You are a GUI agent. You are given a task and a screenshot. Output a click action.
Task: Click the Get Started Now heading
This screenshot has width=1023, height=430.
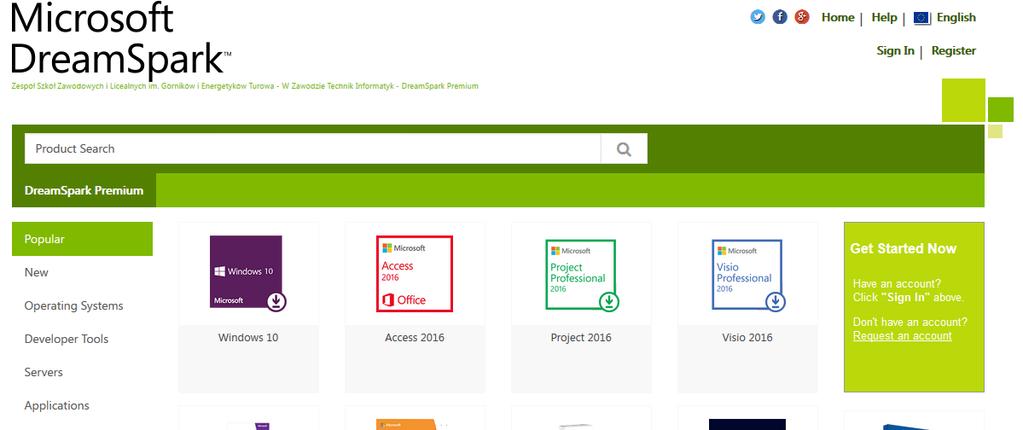click(x=903, y=249)
